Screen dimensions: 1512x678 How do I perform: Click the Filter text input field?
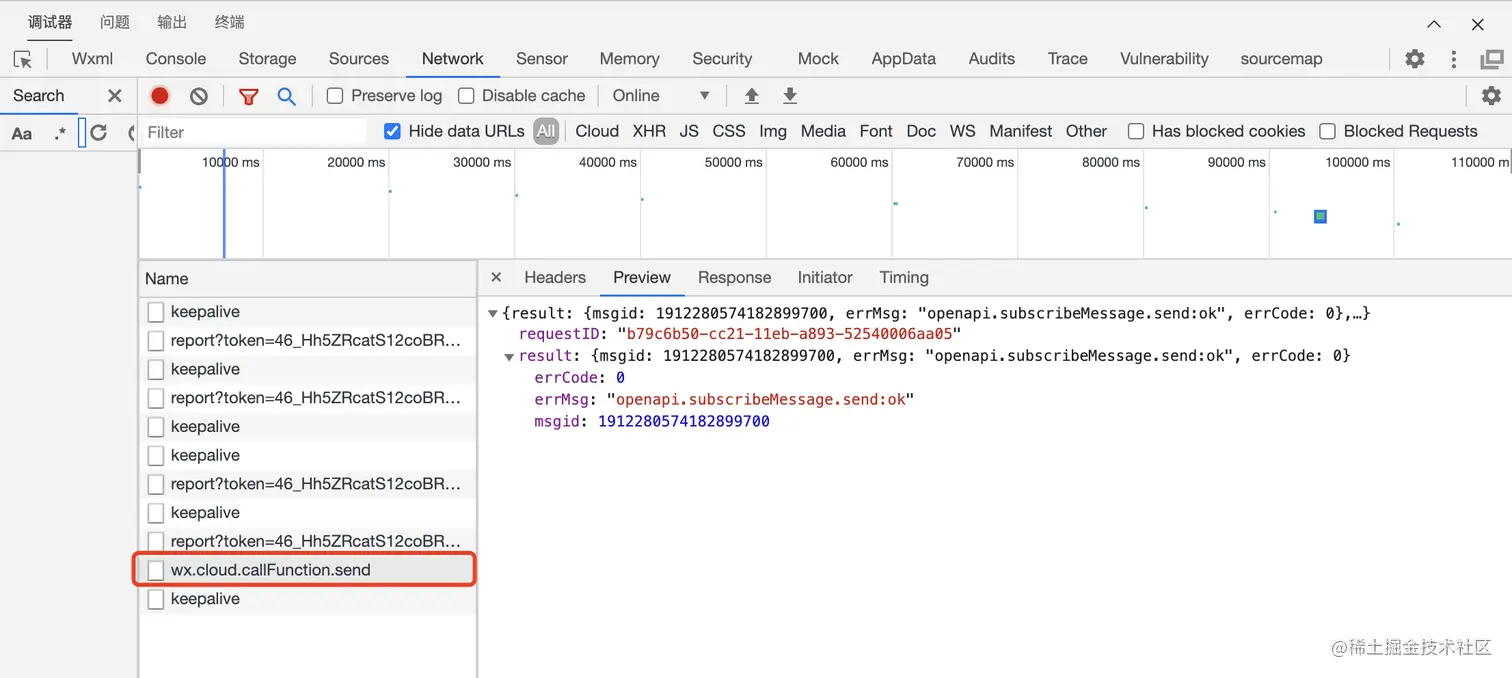click(255, 132)
